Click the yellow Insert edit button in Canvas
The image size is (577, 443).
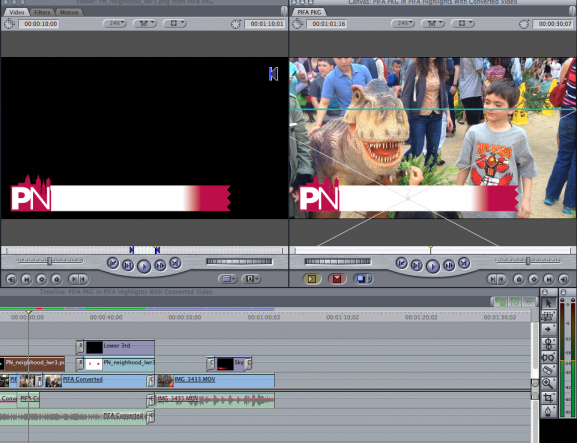[312, 279]
